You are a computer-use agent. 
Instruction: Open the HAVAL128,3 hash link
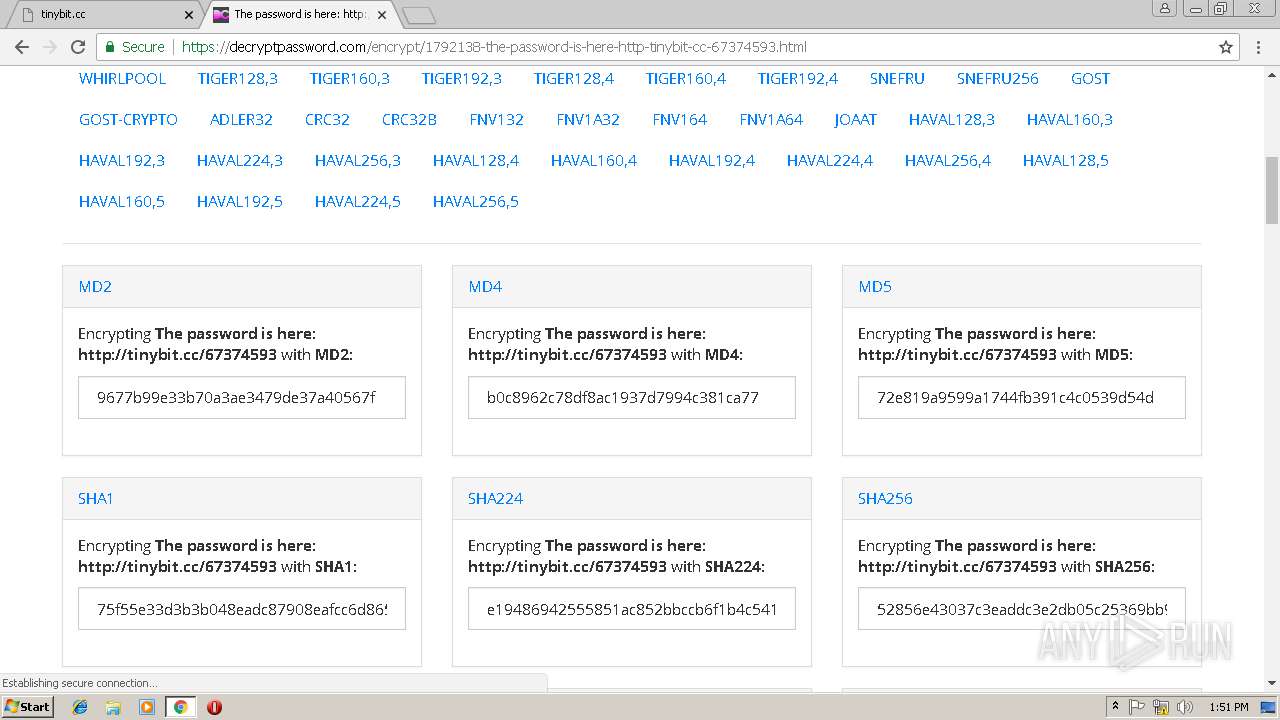pyautogui.click(x=951, y=119)
